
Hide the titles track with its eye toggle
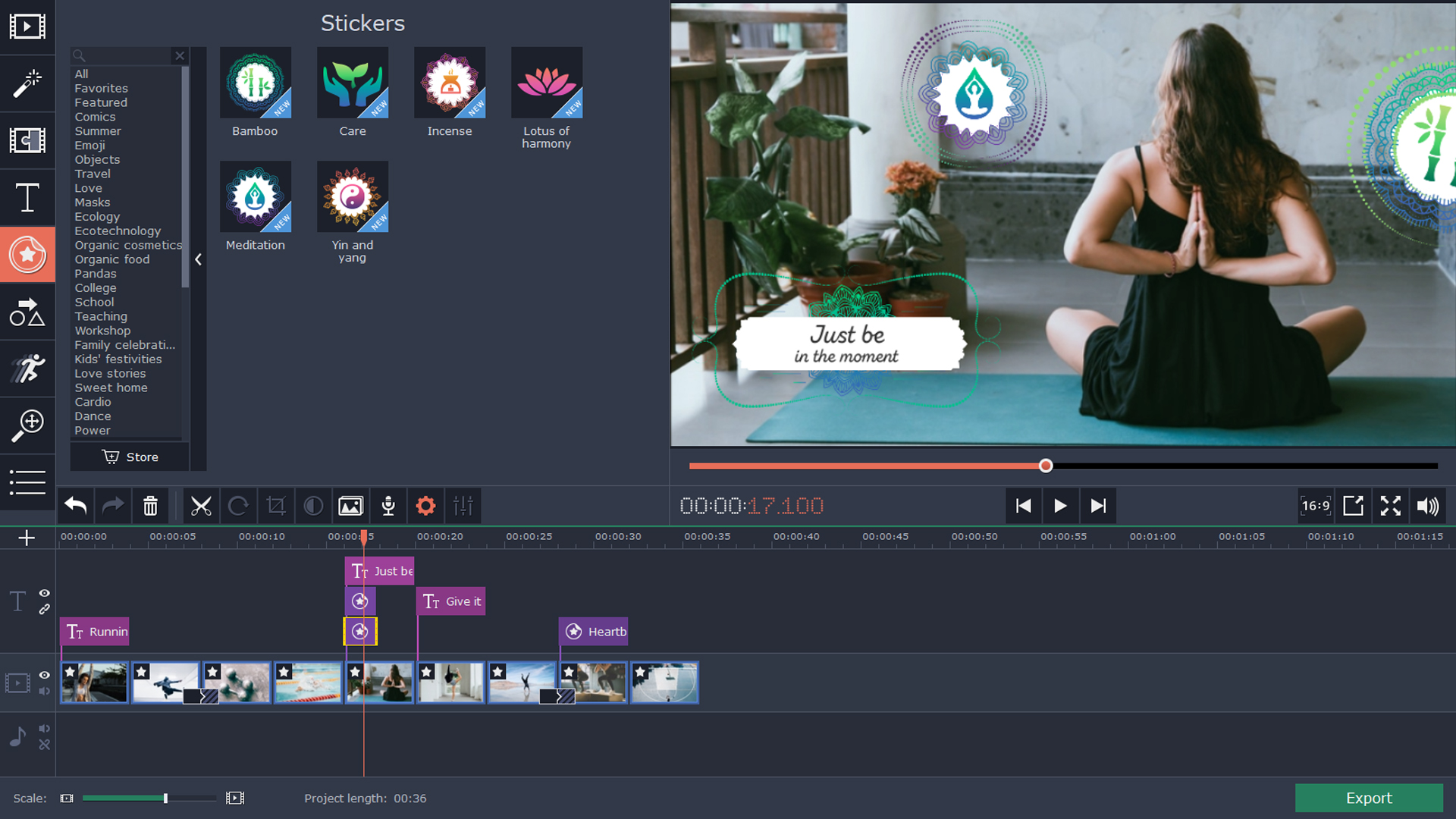point(45,593)
